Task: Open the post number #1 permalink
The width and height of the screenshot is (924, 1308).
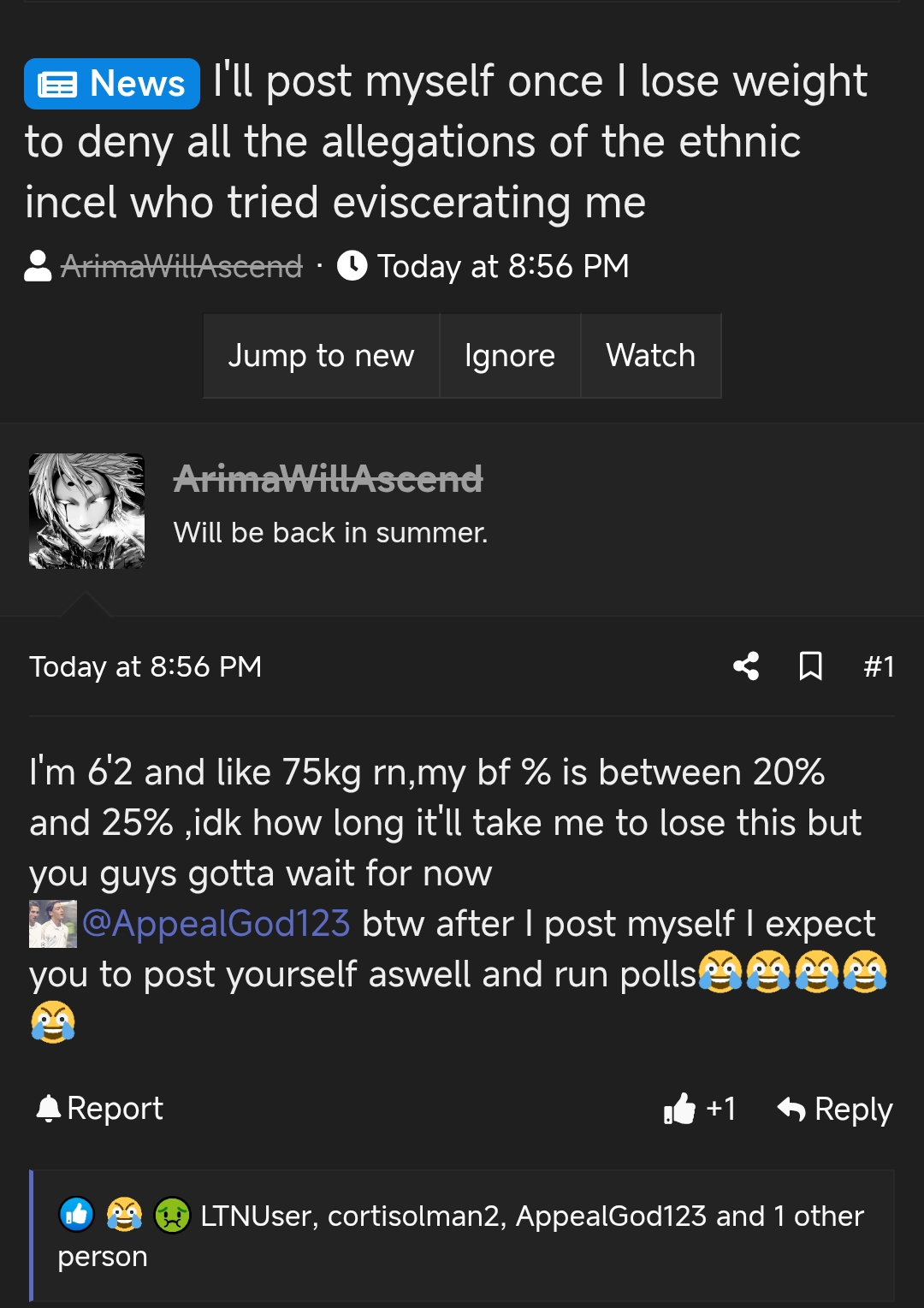Action: point(879,666)
